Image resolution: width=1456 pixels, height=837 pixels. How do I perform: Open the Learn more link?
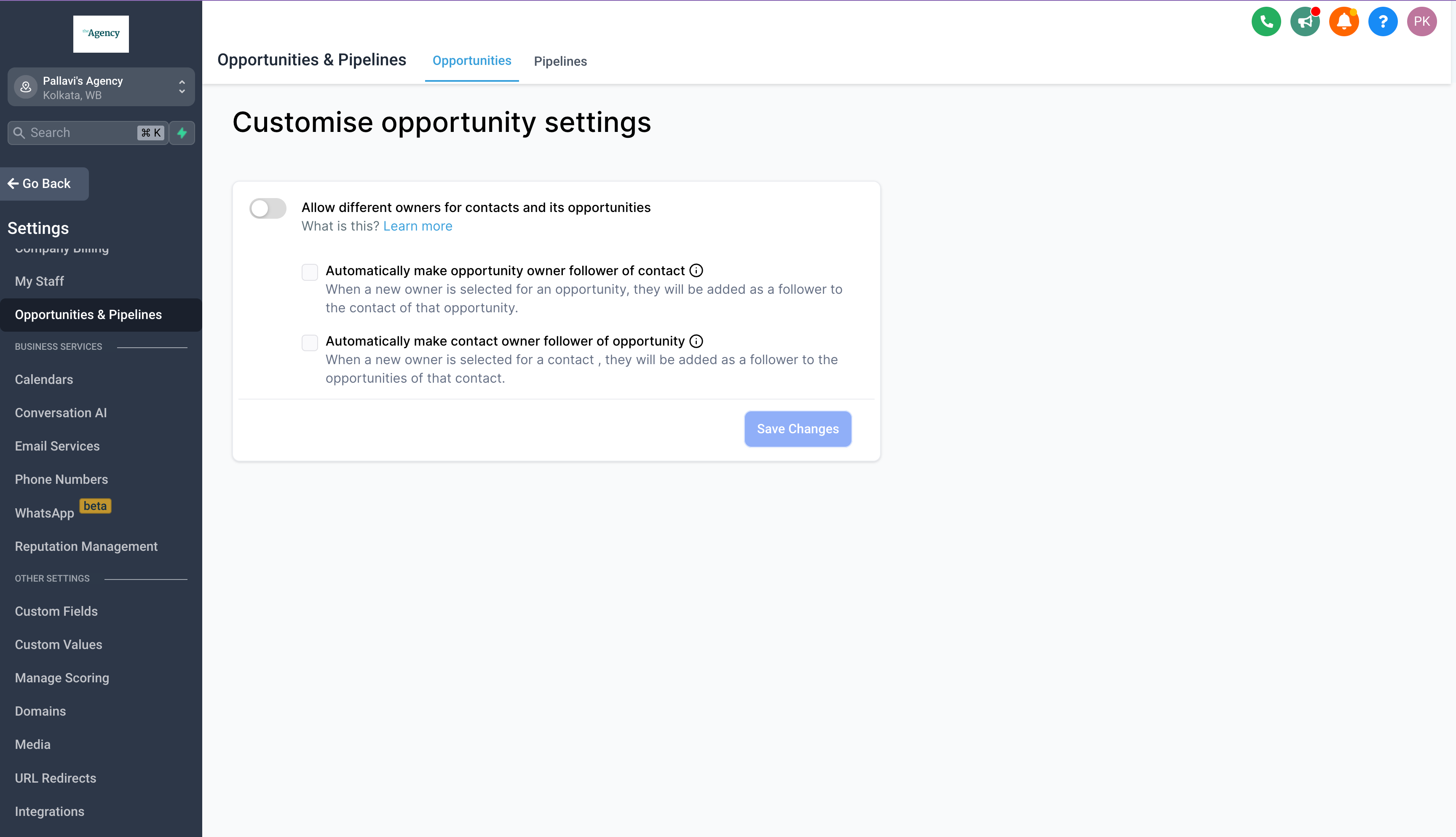417,226
